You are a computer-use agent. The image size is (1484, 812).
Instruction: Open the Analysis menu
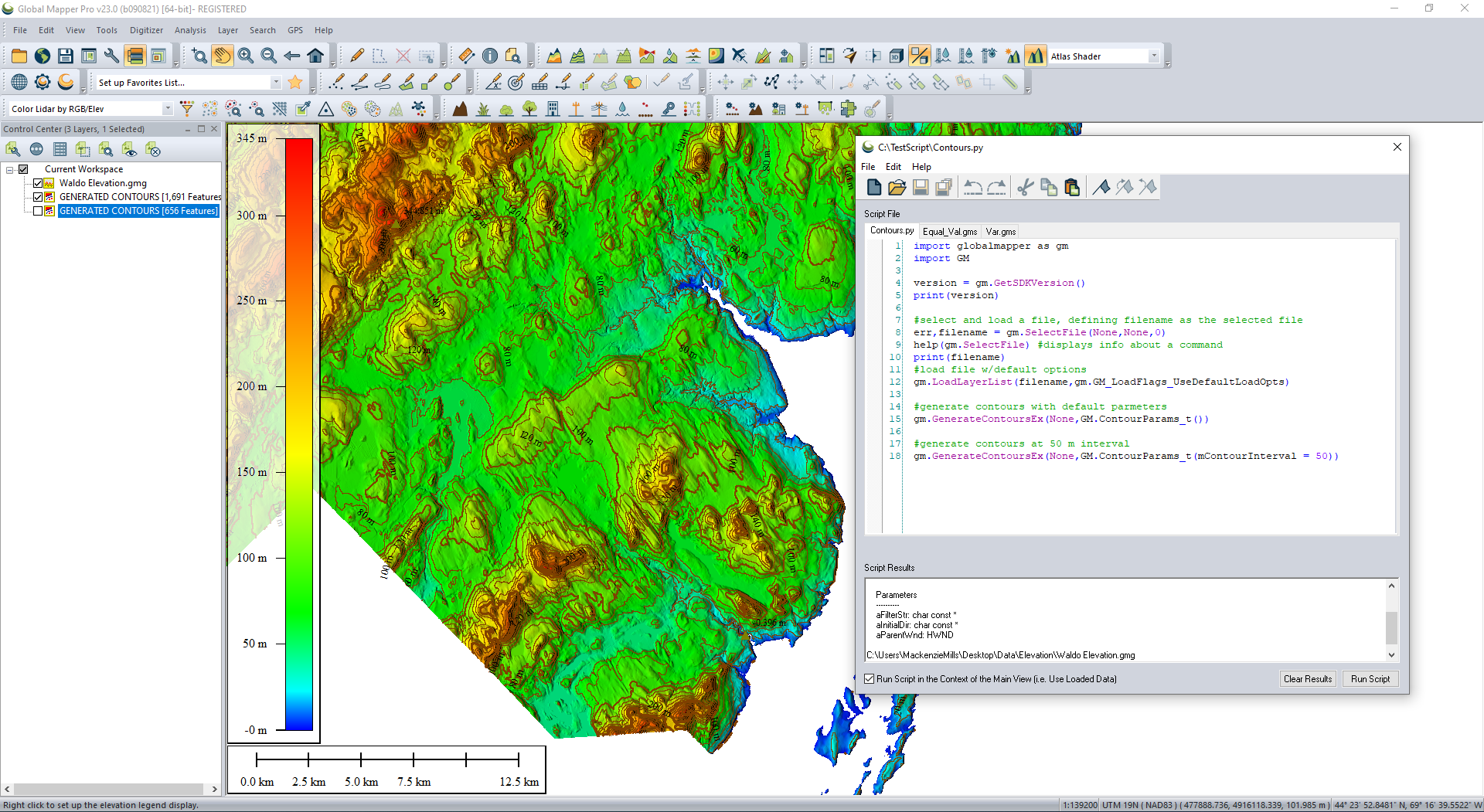190,30
